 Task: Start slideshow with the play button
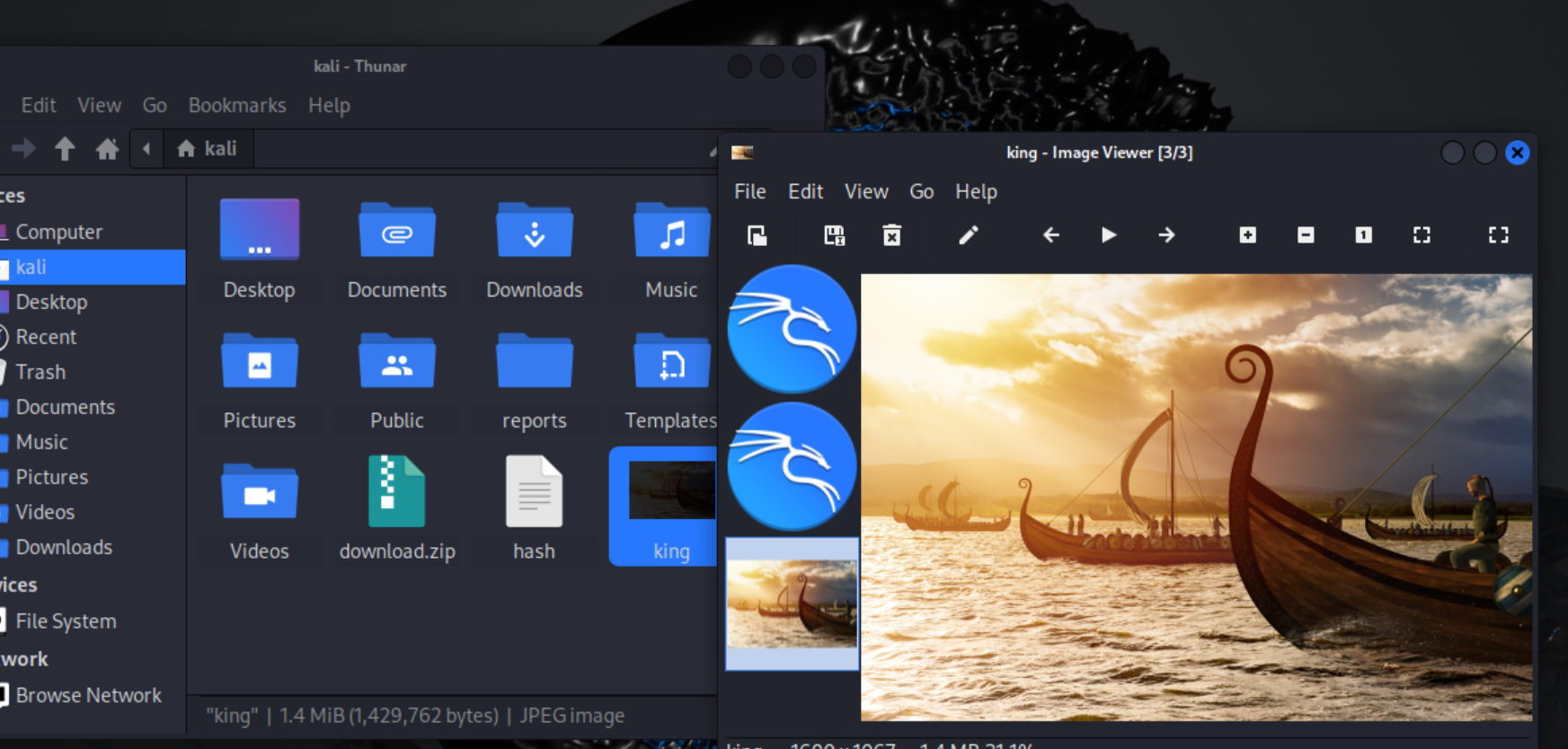click(1109, 235)
